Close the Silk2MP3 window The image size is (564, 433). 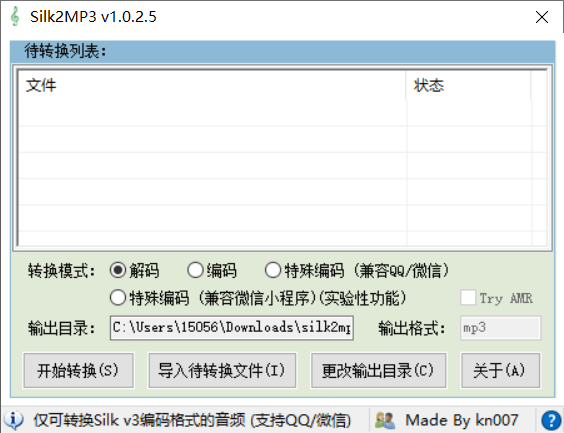click(x=542, y=17)
